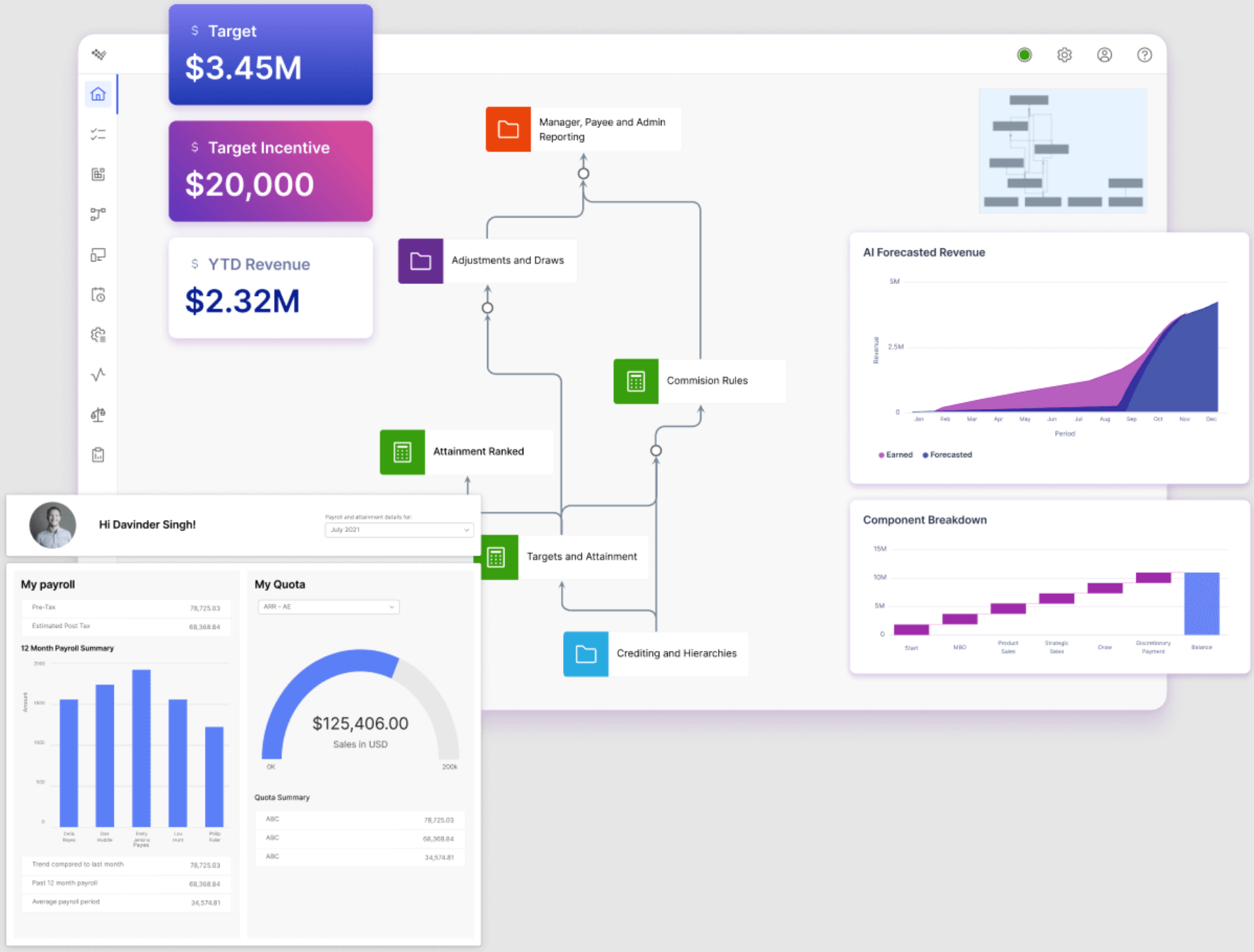Click the 'Past 12 month payroll' row
The image size is (1254, 952).
[126, 884]
